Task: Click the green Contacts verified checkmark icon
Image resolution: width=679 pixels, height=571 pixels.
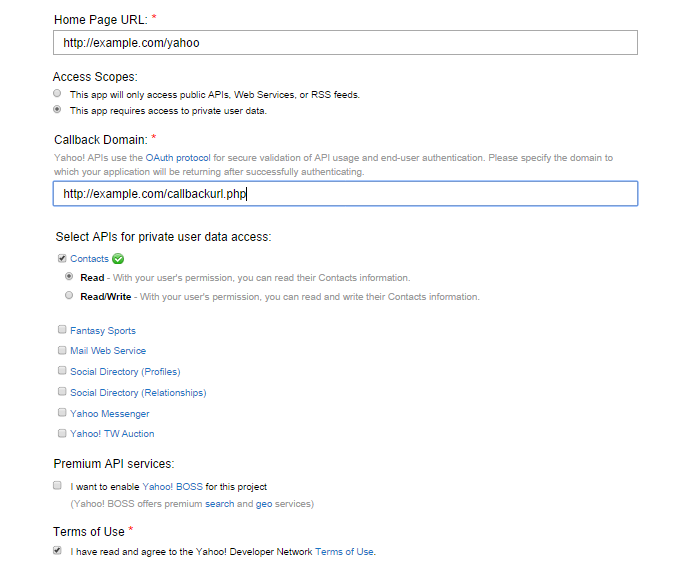Action: point(118,259)
